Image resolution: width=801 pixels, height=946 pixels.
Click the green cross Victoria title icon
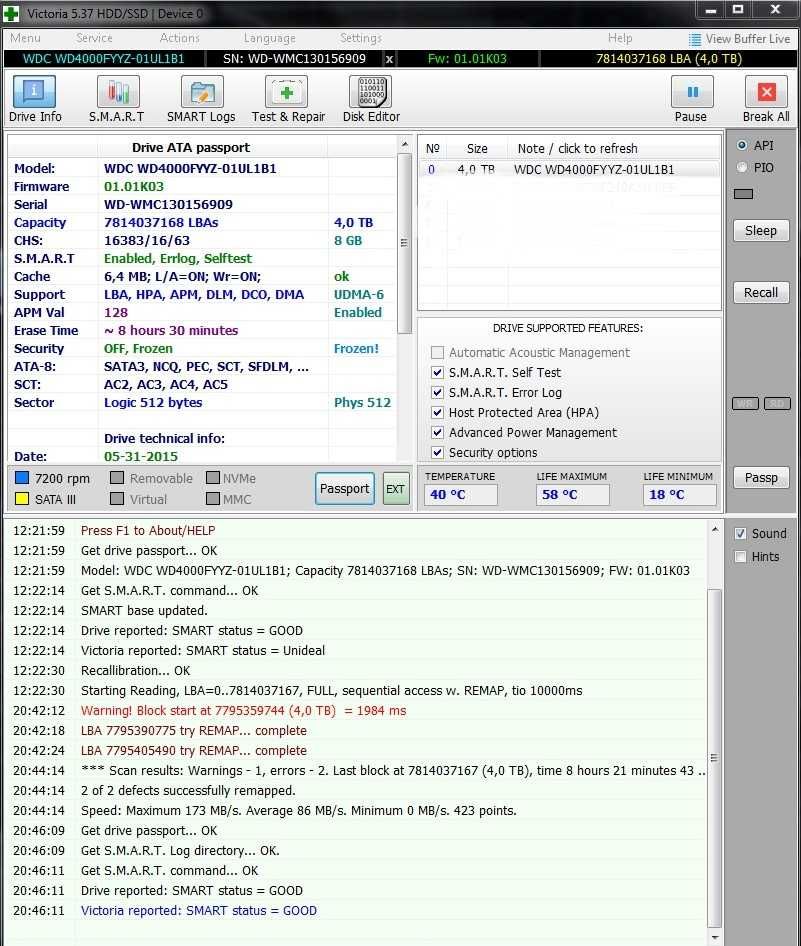pos(11,13)
